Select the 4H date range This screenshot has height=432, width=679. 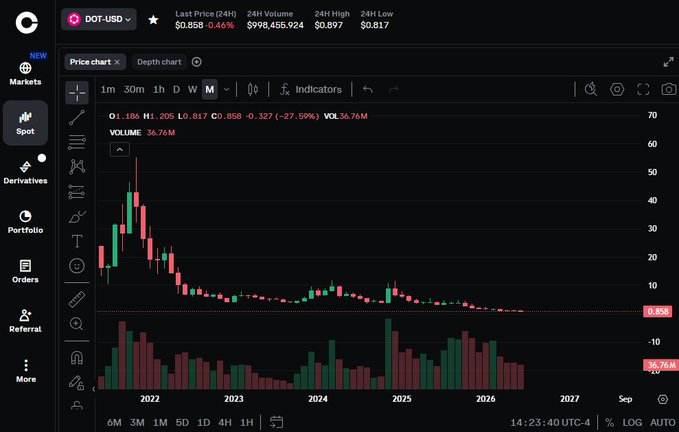point(225,422)
